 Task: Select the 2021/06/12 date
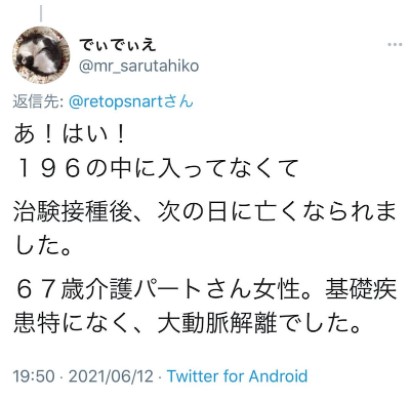coord(111,376)
